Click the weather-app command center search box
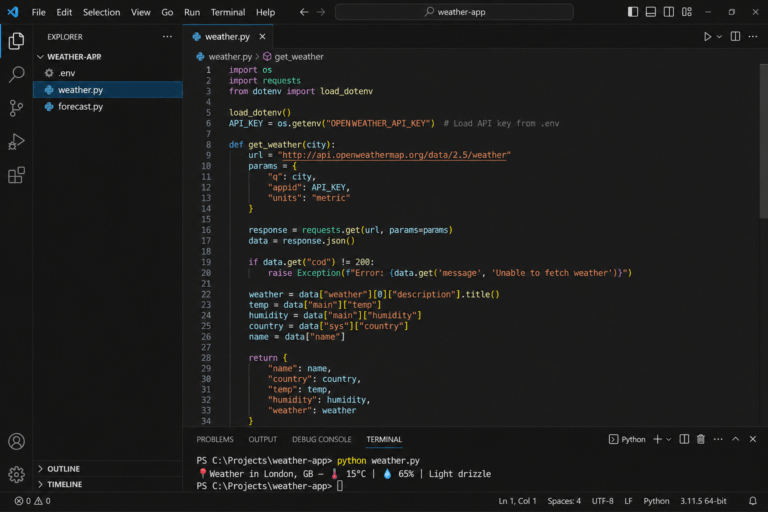 [454, 12]
